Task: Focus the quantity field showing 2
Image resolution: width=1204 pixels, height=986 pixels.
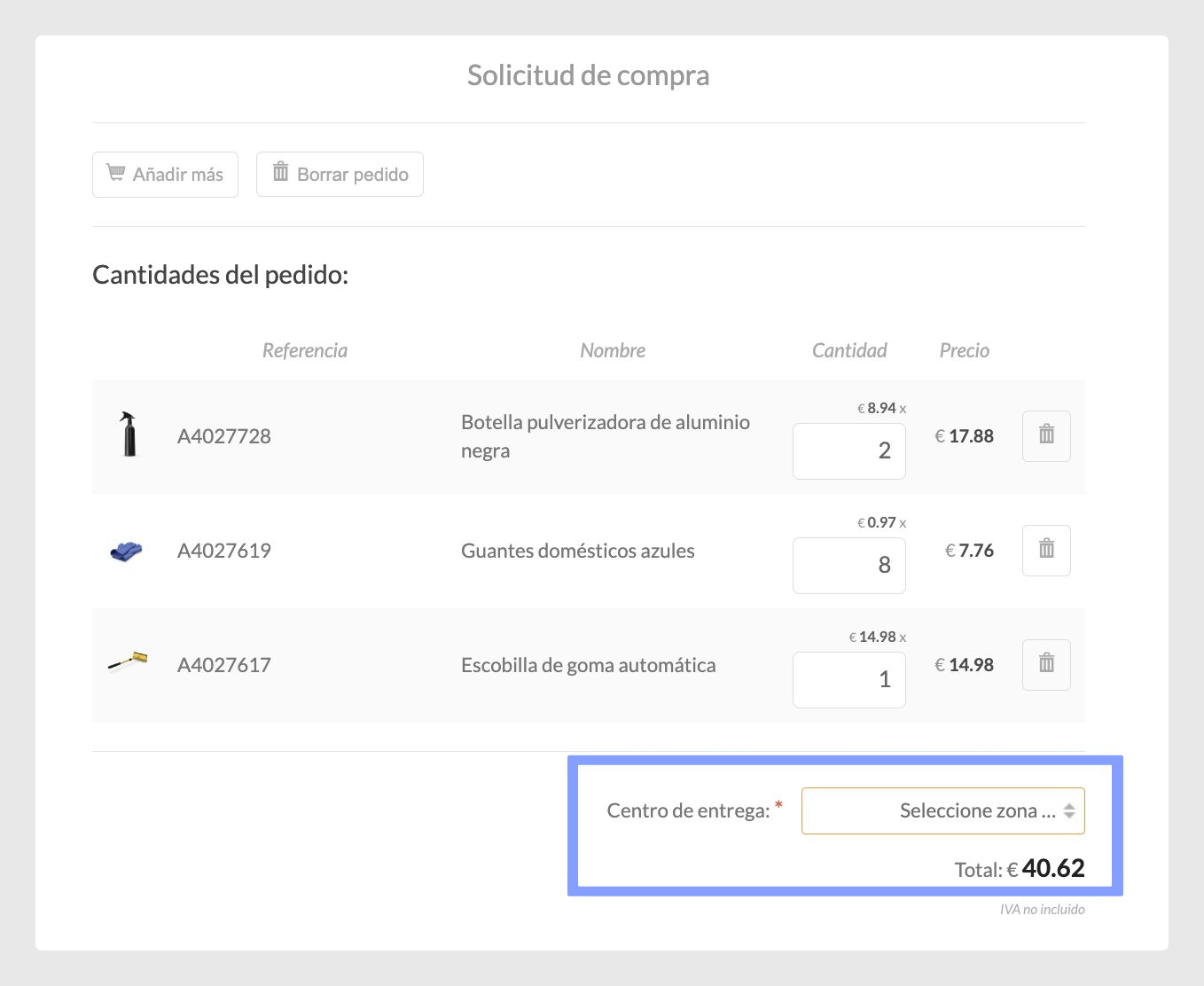Action: click(x=848, y=450)
